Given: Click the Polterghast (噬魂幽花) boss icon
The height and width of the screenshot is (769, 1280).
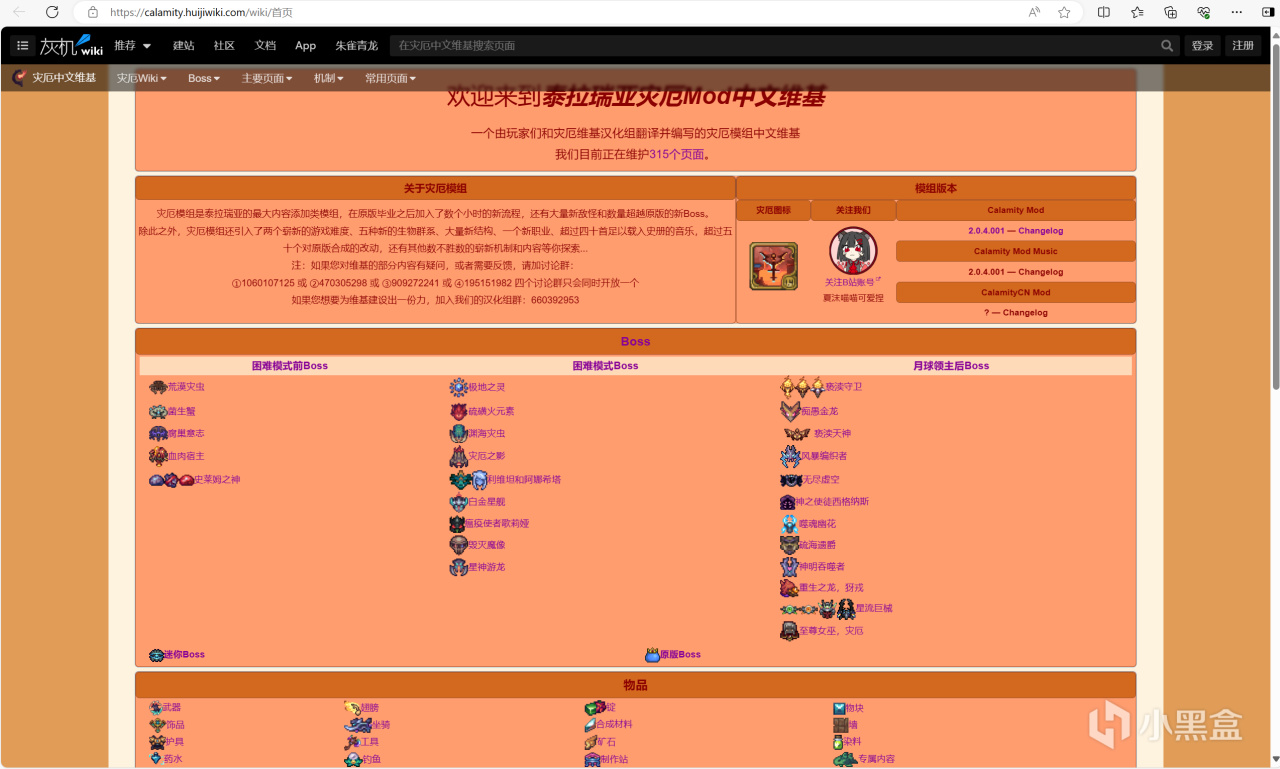Looking at the screenshot, I should tap(790, 524).
